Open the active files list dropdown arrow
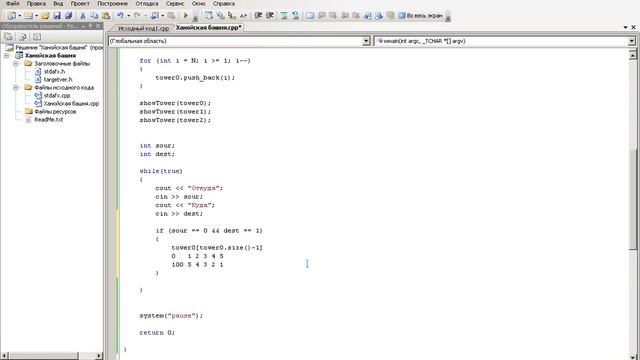The image size is (640, 360). [x=625, y=27]
